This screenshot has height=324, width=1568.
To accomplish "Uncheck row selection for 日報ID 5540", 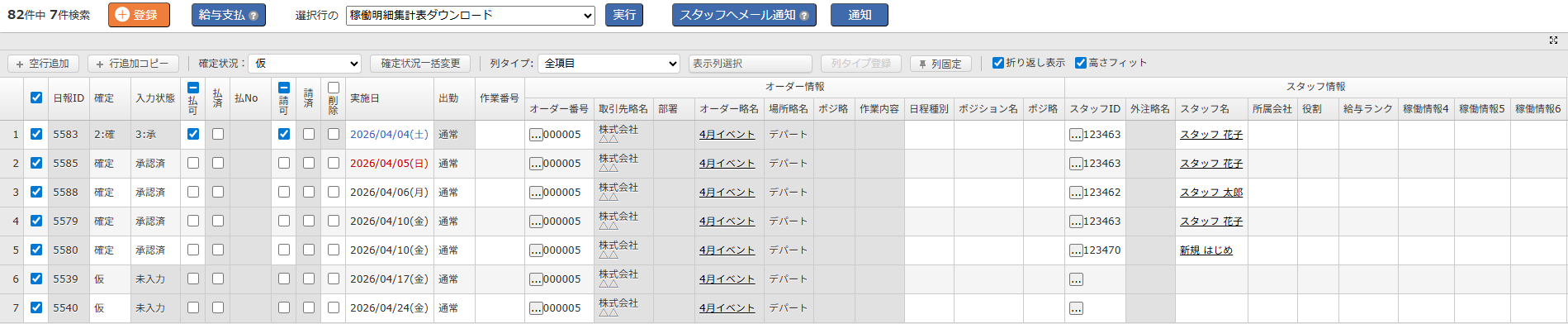I will tap(36, 307).
